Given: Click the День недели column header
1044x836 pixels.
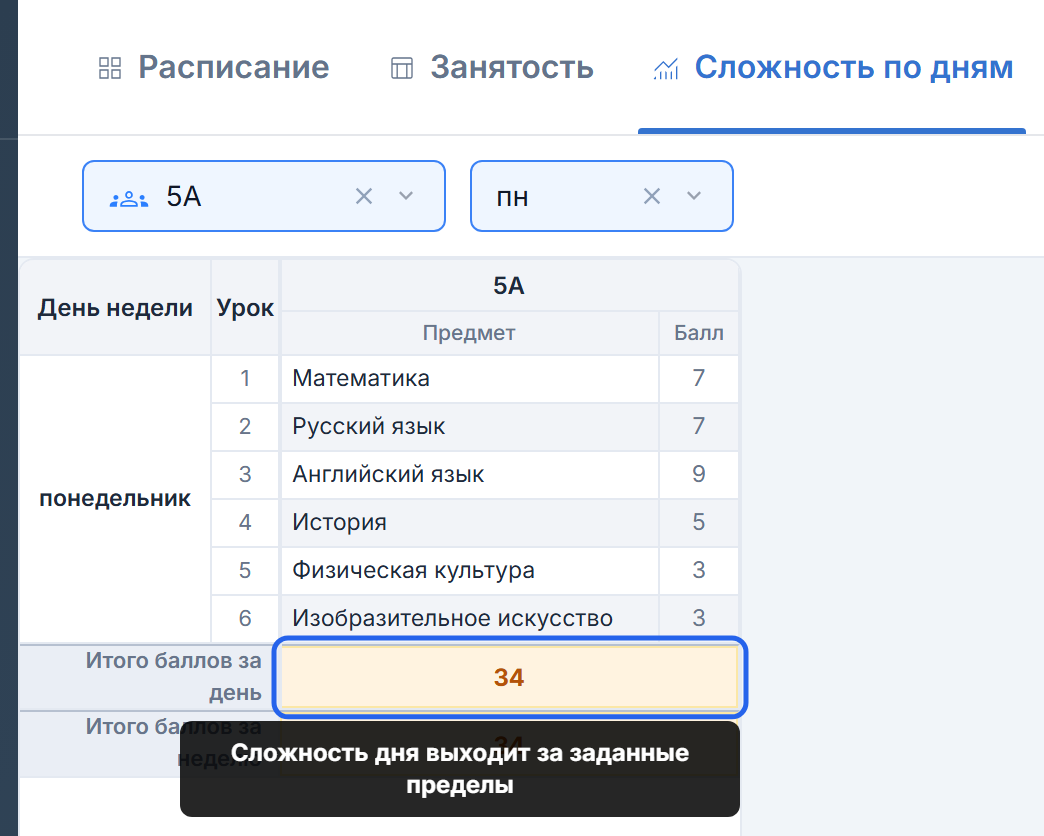Looking at the screenshot, I should [115, 308].
